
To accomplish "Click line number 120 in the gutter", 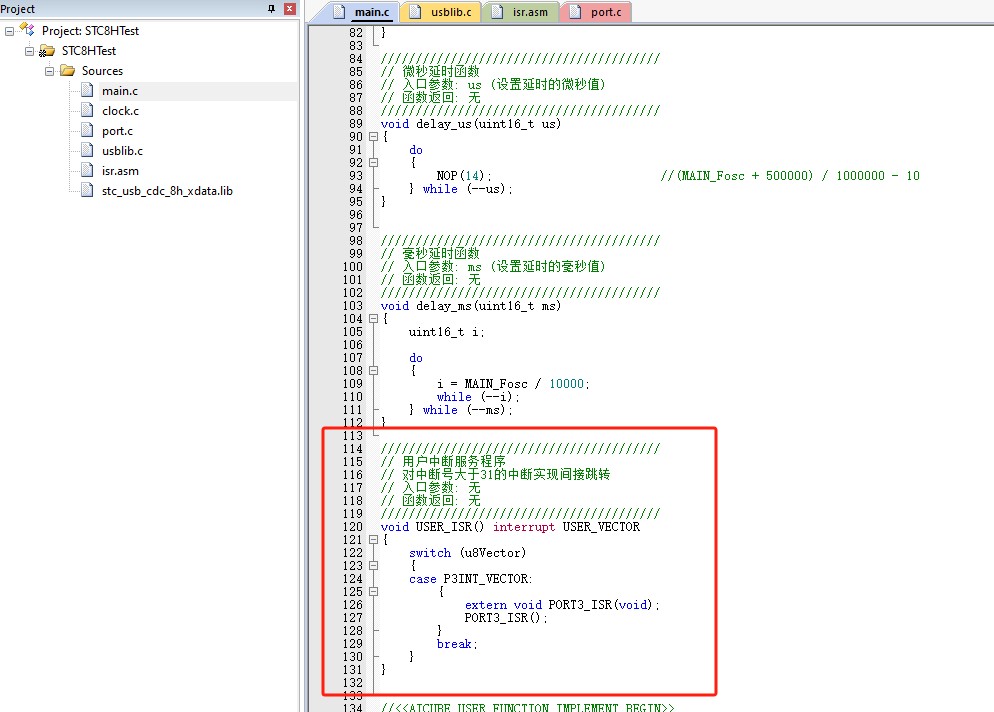I will [x=352, y=527].
